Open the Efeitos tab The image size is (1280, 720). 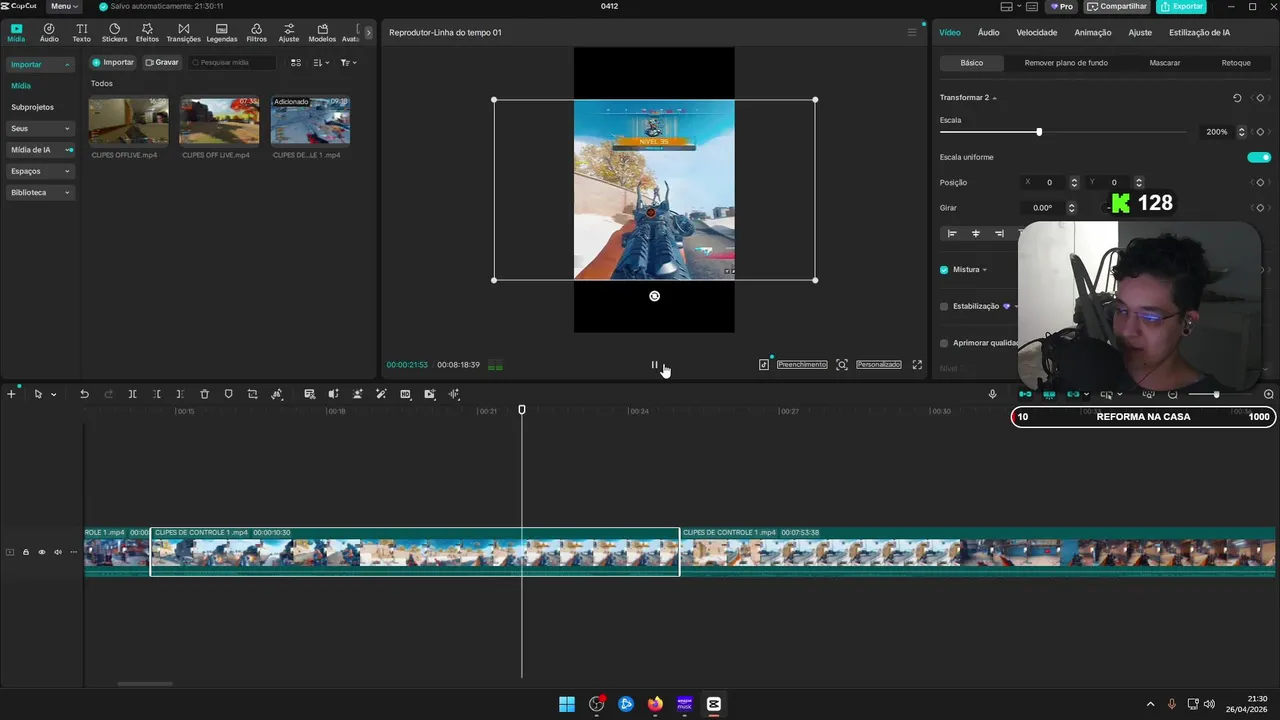click(147, 33)
